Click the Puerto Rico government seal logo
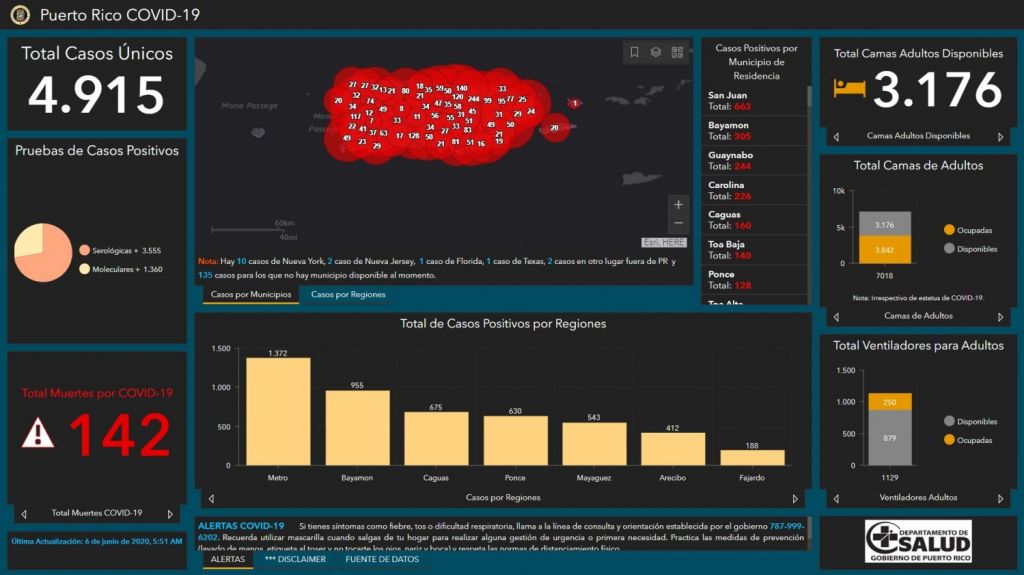 (x=21, y=15)
